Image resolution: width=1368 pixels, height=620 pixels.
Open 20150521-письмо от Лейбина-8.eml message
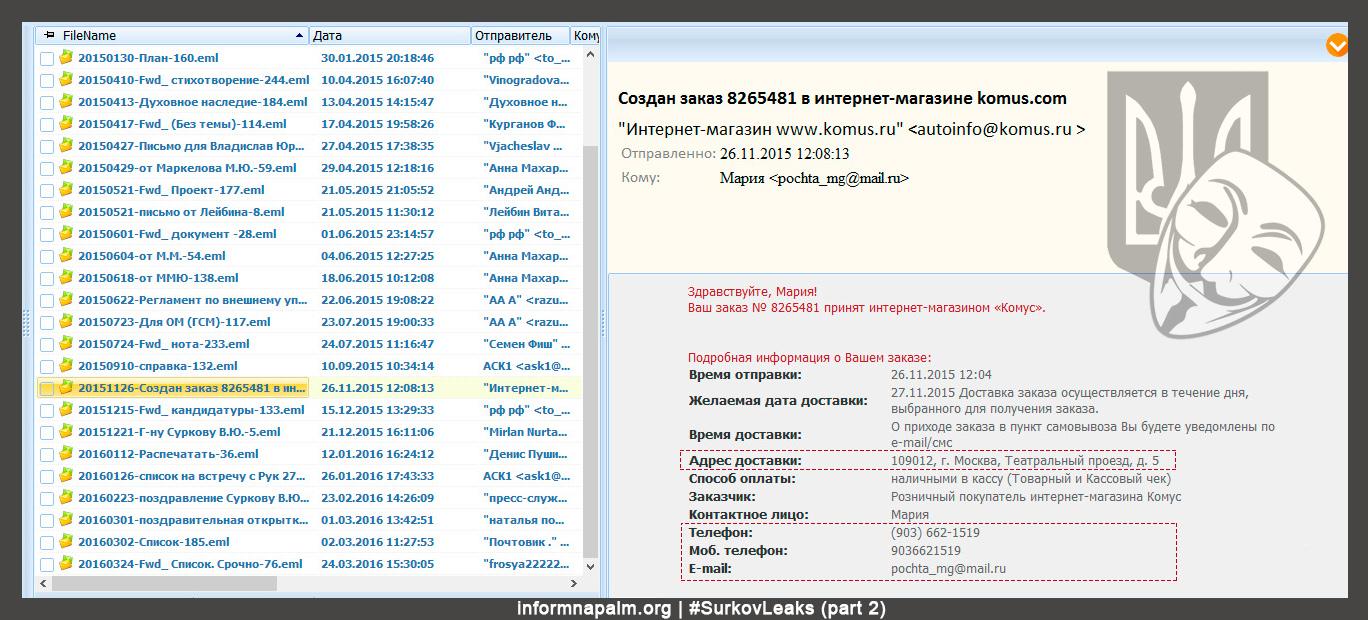tap(181, 212)
